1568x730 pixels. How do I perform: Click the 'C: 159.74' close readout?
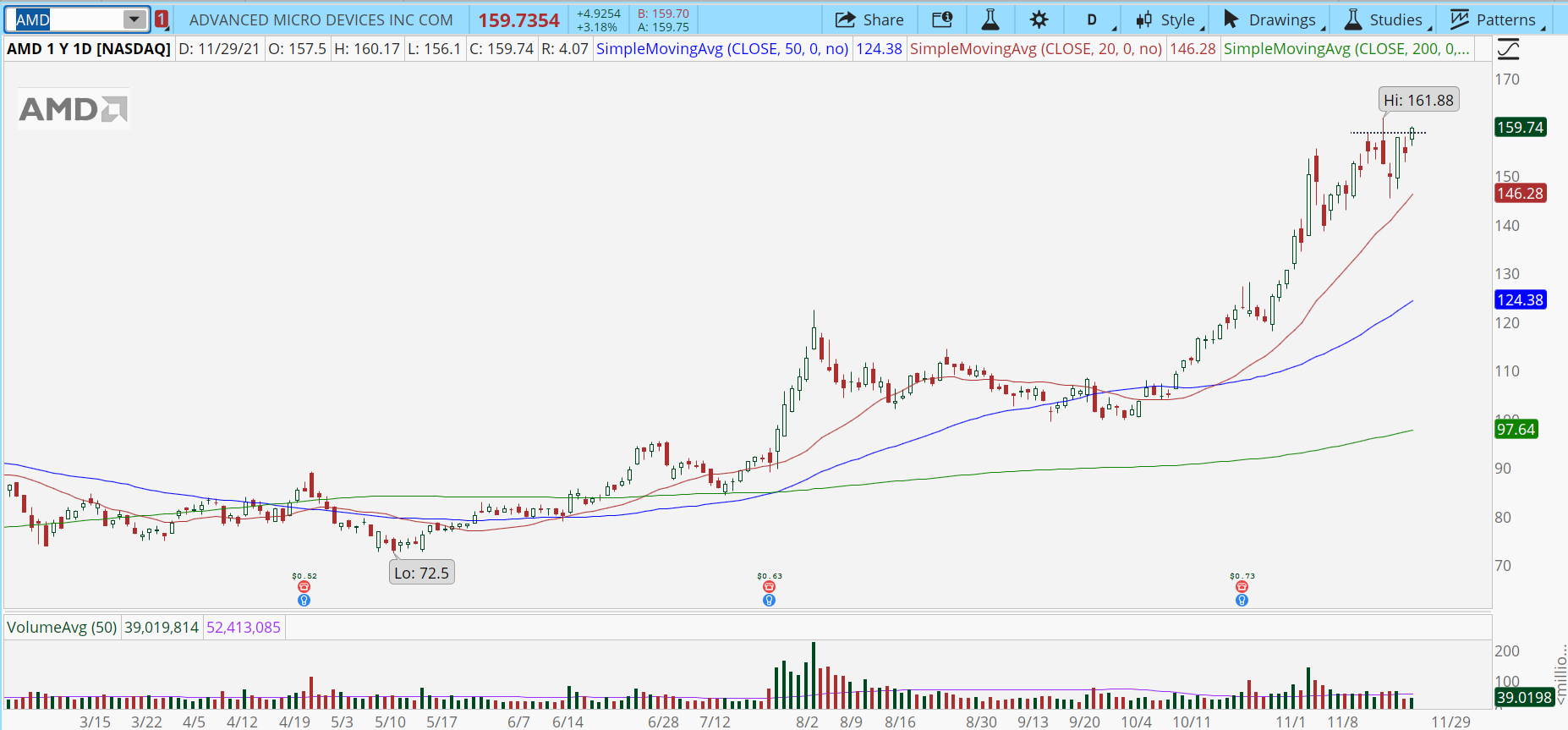[502, 49]
